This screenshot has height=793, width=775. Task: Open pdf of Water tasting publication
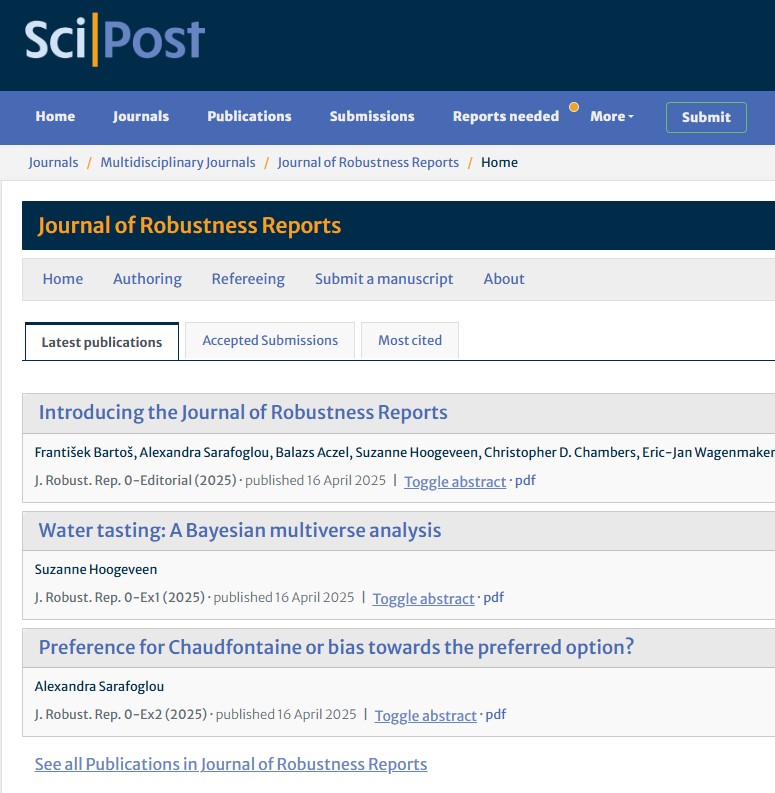pyautogui.click(x=494, y=597)
